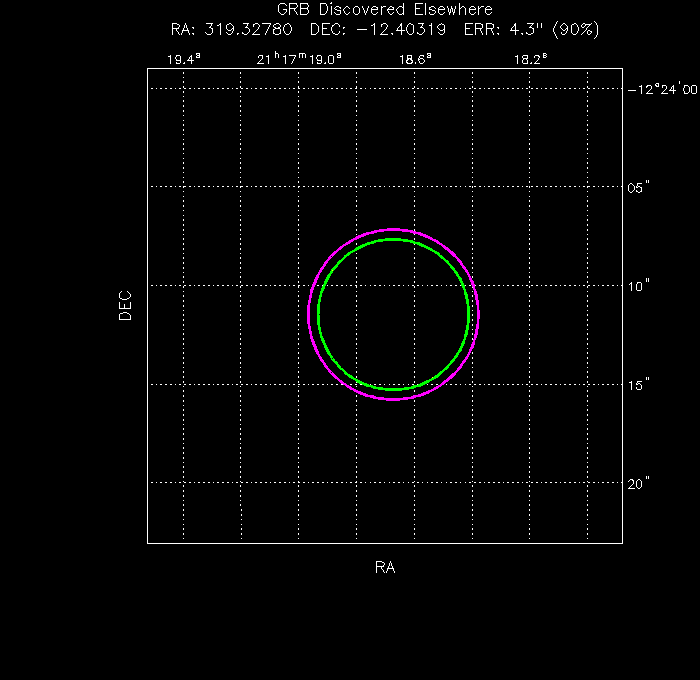Click the 'GRB Discovered Elsewhere' title text
Image resolution: width=700 pixels, height=680 pixels.
[385, 9]
